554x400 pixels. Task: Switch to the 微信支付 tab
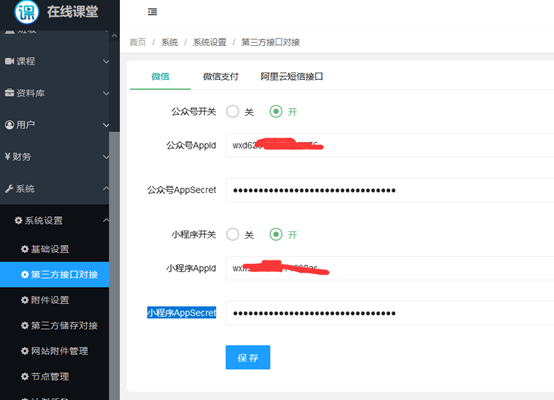(220, 76)
